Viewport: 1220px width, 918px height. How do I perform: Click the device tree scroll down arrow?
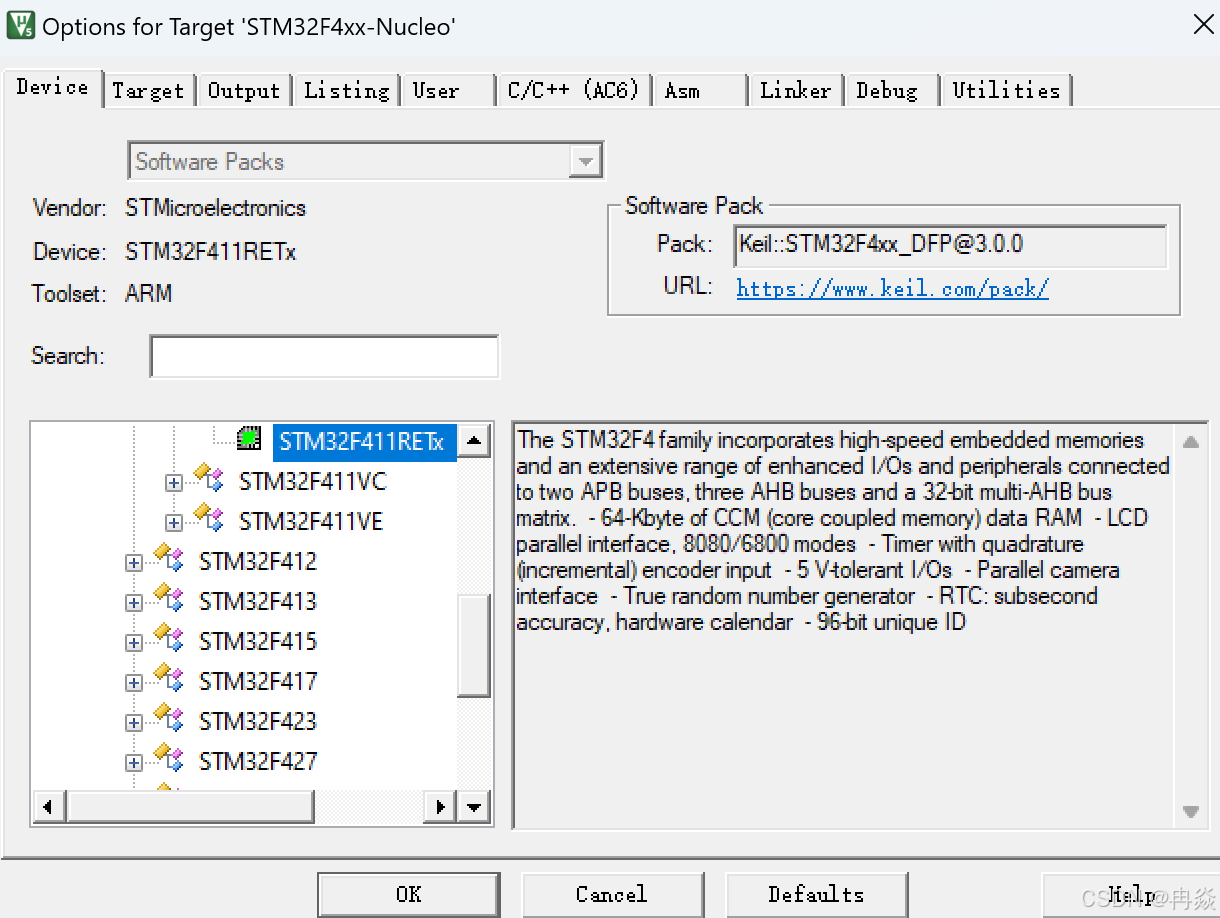(474, 806)
